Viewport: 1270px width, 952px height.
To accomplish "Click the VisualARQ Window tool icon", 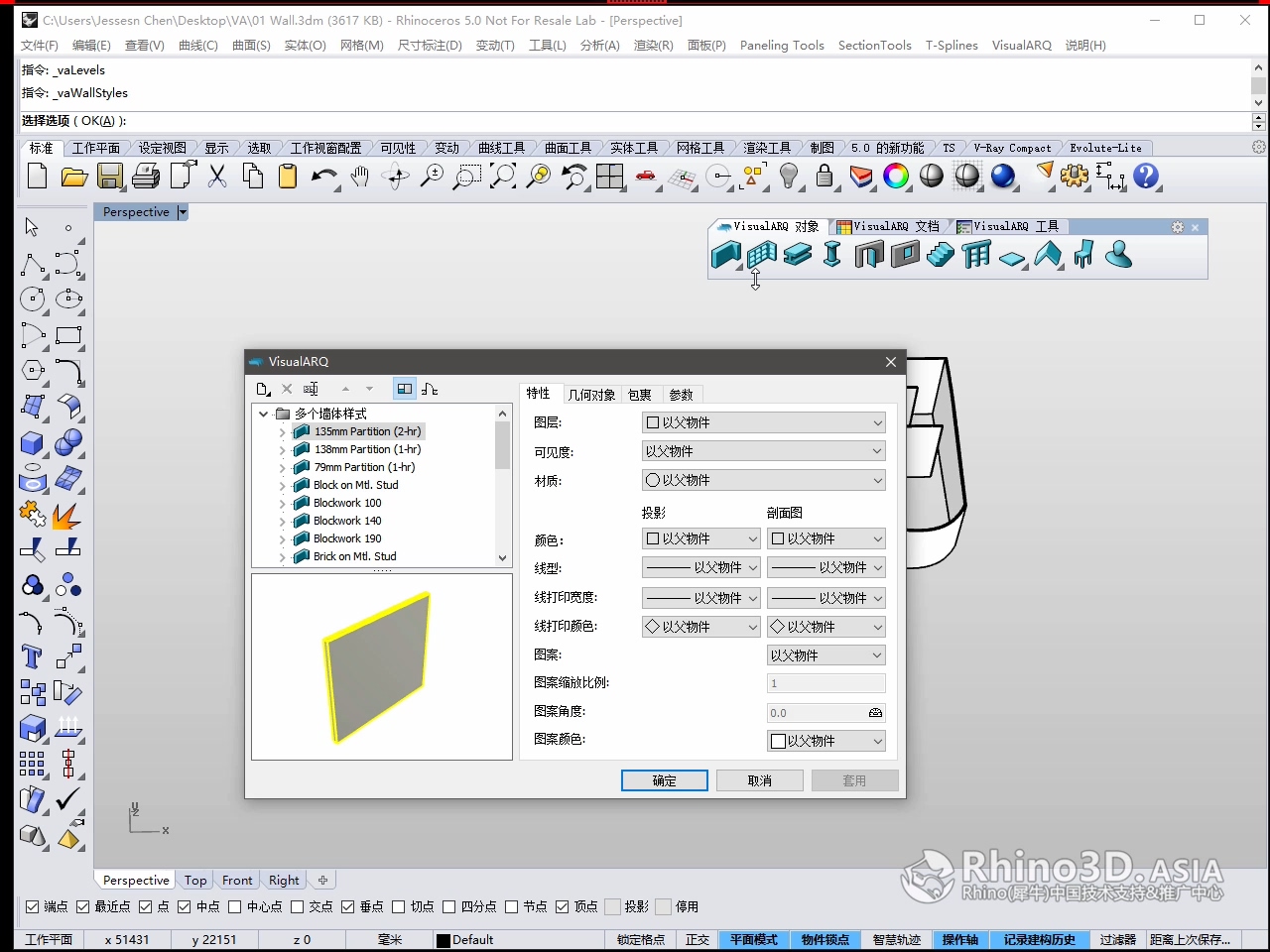I will [x=905, y=255].
